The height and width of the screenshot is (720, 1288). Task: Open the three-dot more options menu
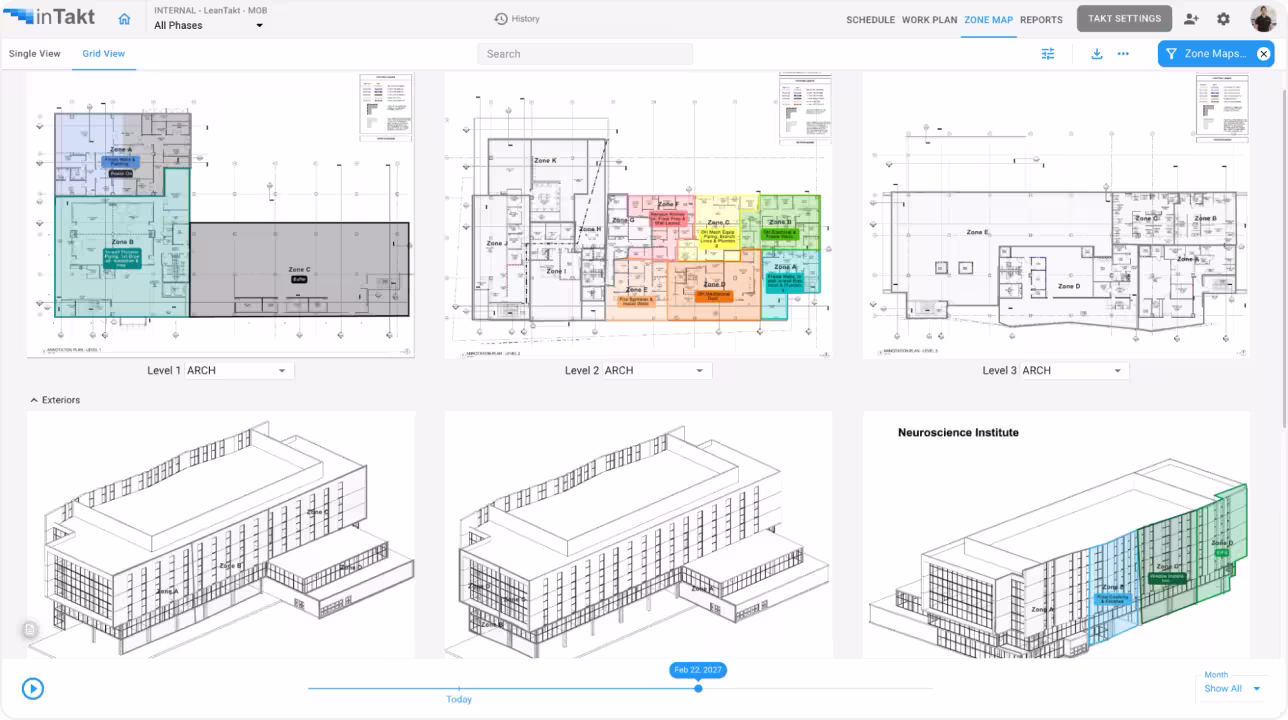pyautogui.click(x=1123, y=54)
